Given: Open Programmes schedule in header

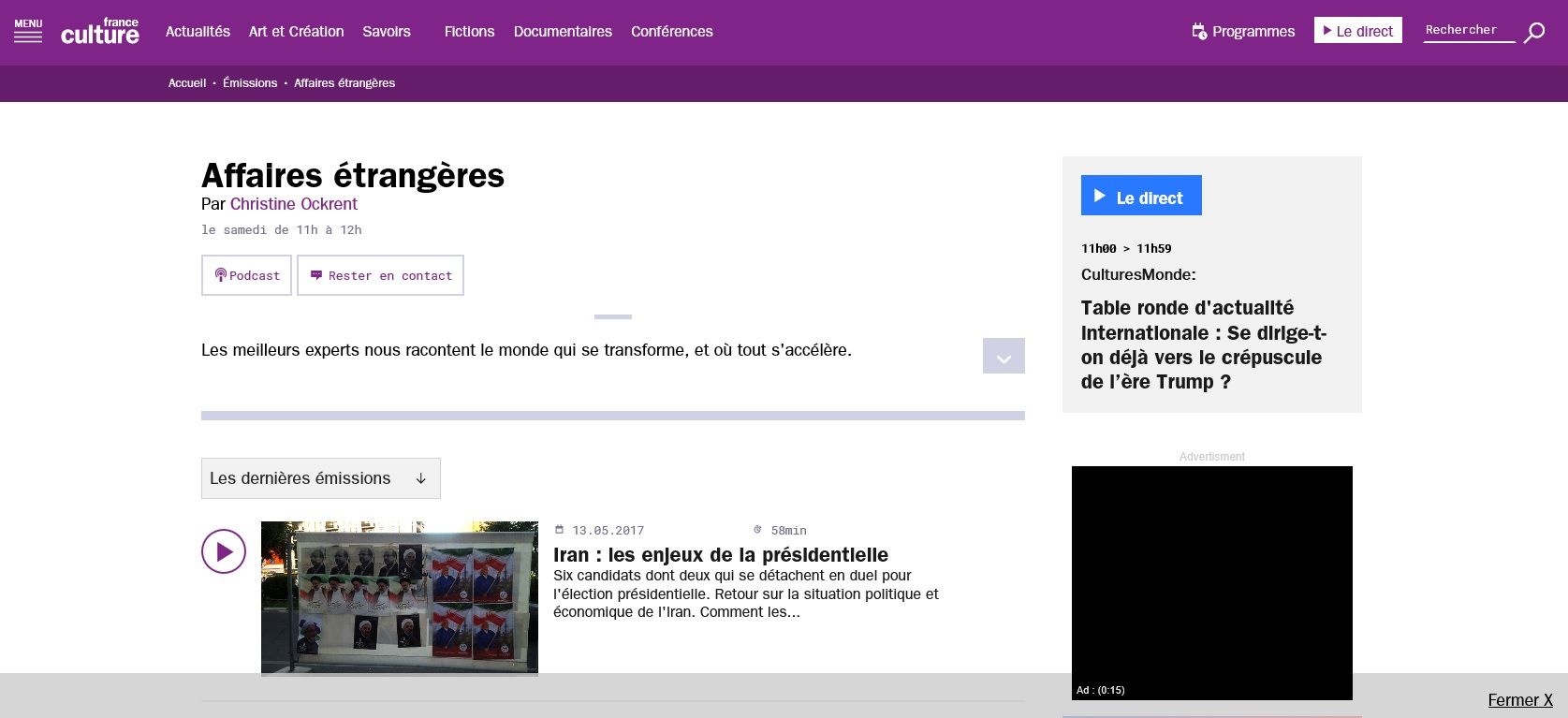Looking at the screenshot, I should 1243,31.
